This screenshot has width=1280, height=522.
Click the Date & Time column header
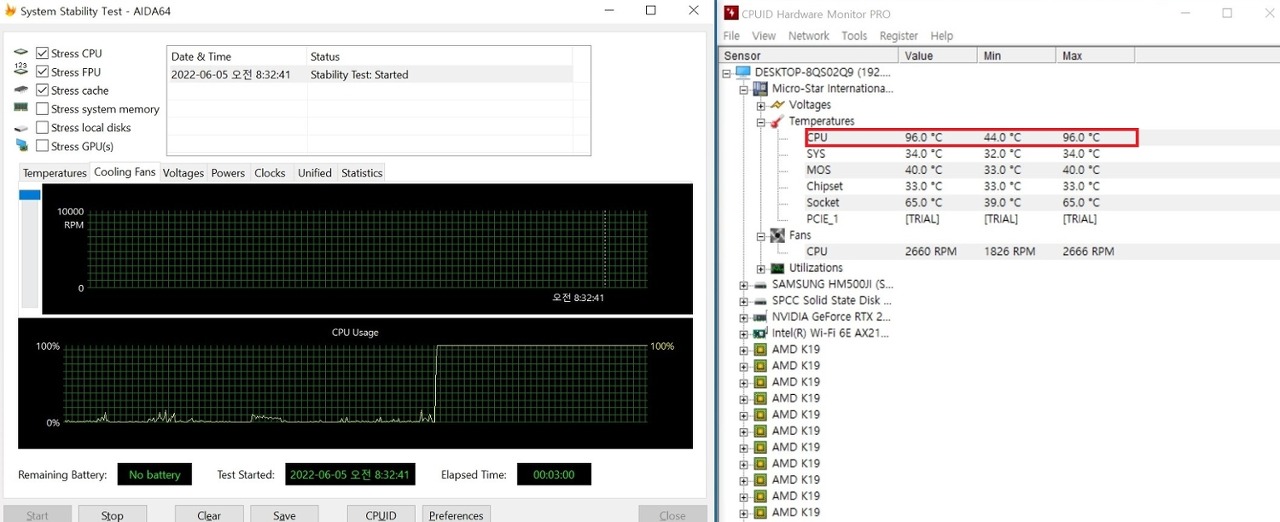click(x=236, y=56)
